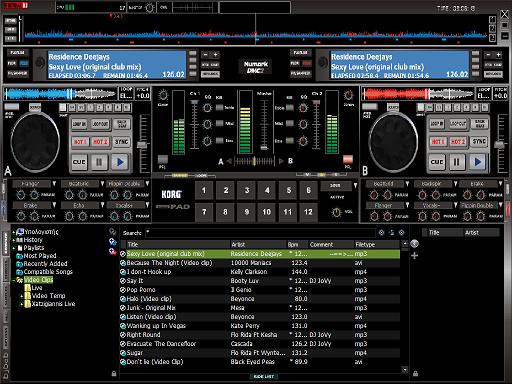Trigger Korg pad number 12

pos(308,212)
